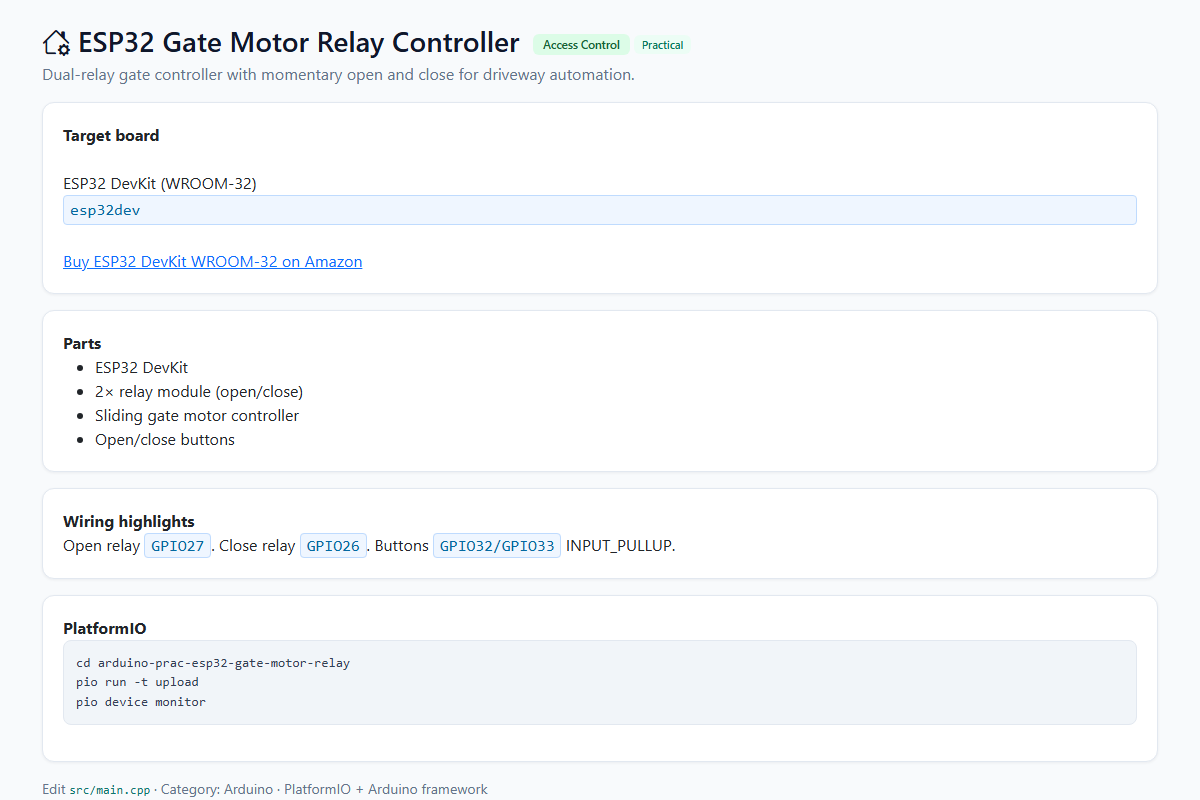Click the PlatformIO section heading

pos(105,629)
